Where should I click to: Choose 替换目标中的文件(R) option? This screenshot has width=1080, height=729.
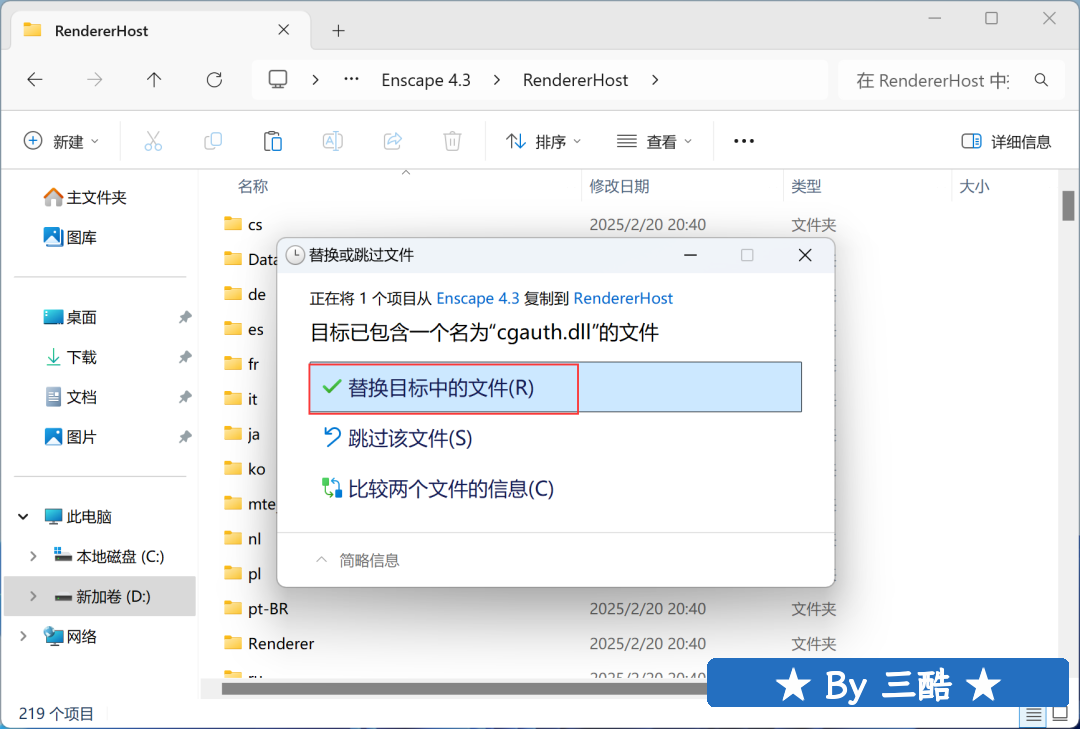point(555,387)
